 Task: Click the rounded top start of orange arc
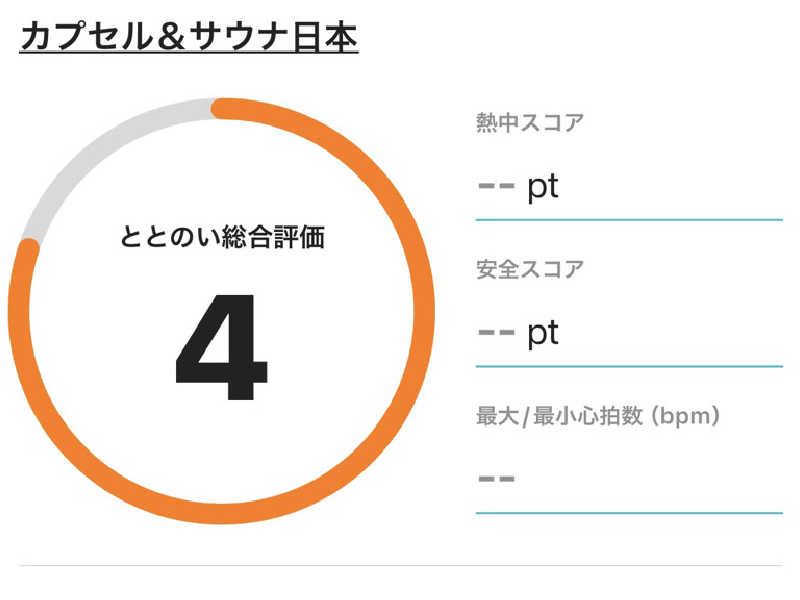tap(221, 108)
